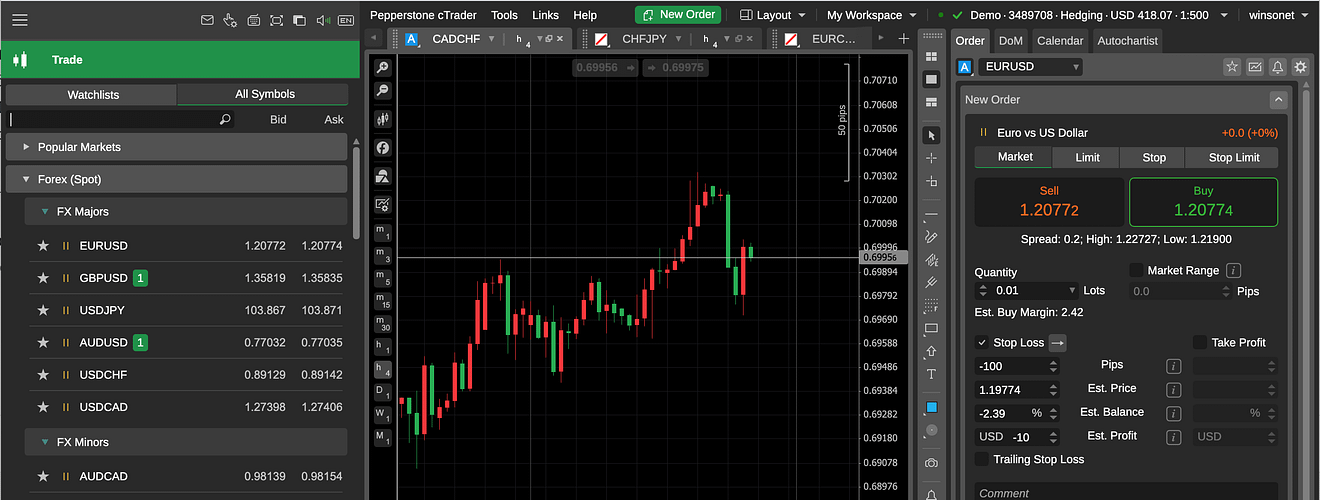Click the order Comment field
The width and height of the screenshot is (1320, 500).
pos(1127,493)
